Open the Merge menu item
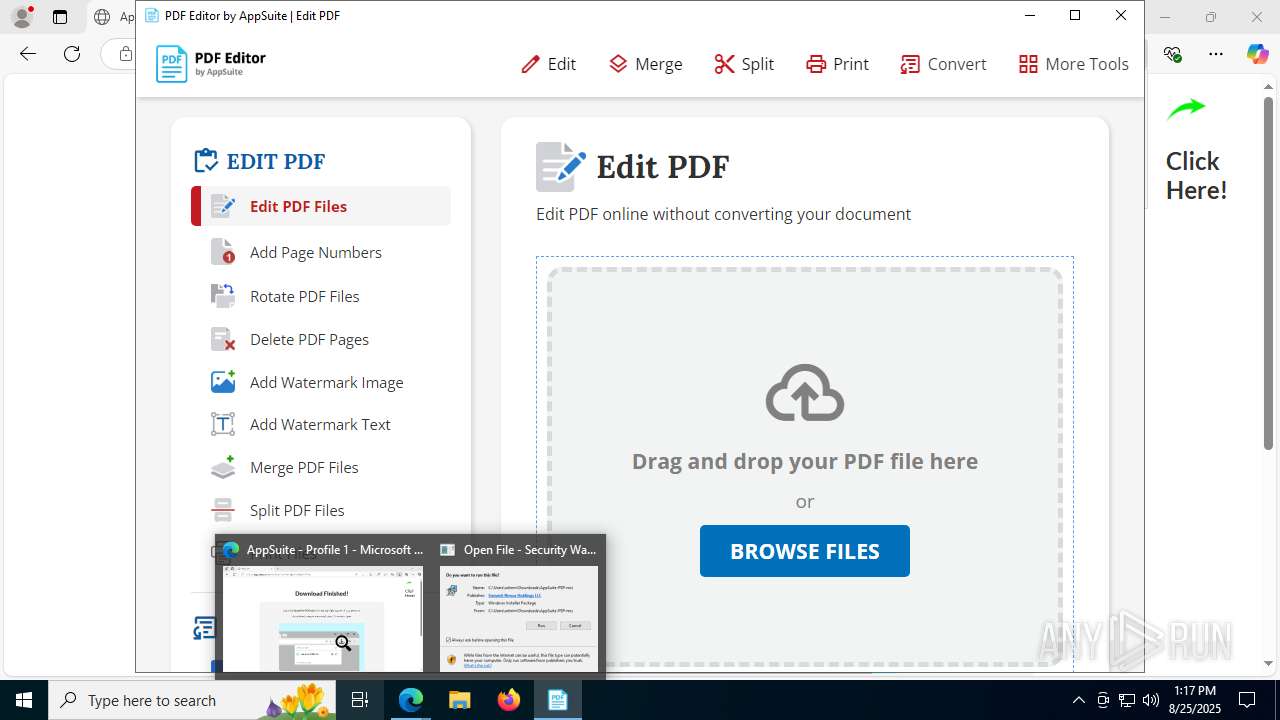1280x720 pixels. pos(645,64)
